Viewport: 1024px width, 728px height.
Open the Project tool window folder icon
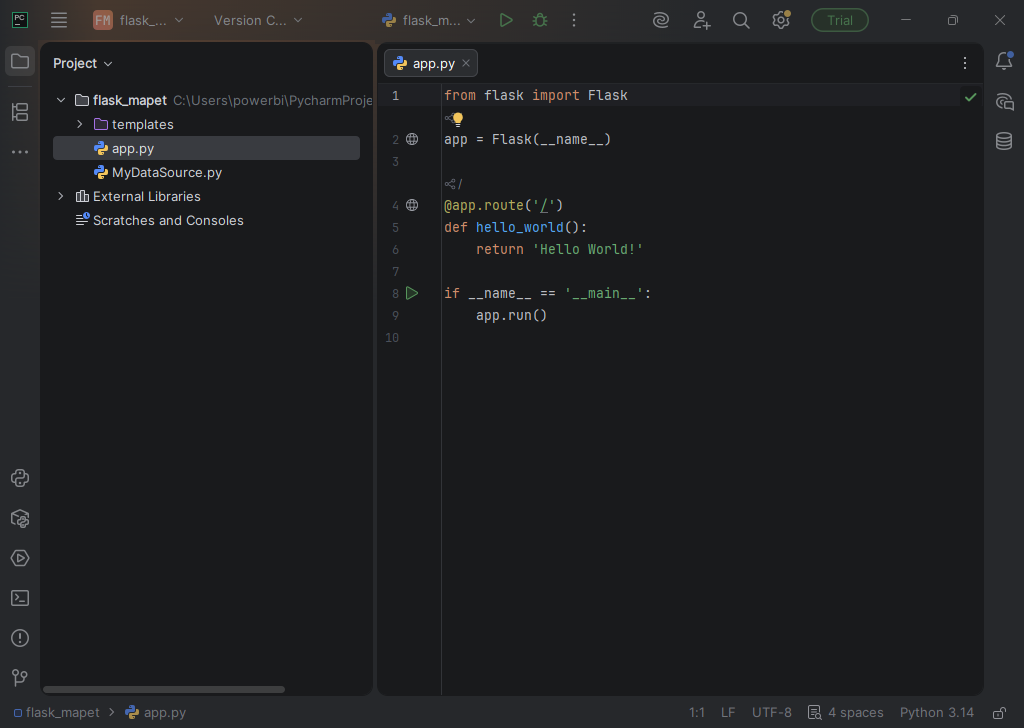click(20, 61)
